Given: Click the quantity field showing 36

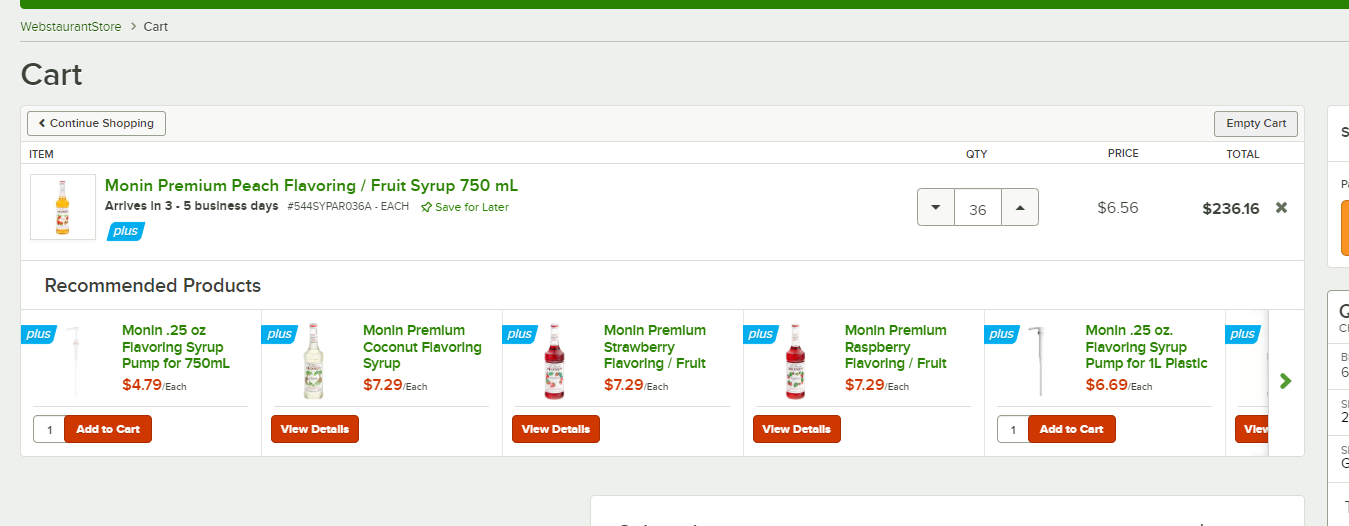Looking at the screenshot, I should 978,208.
